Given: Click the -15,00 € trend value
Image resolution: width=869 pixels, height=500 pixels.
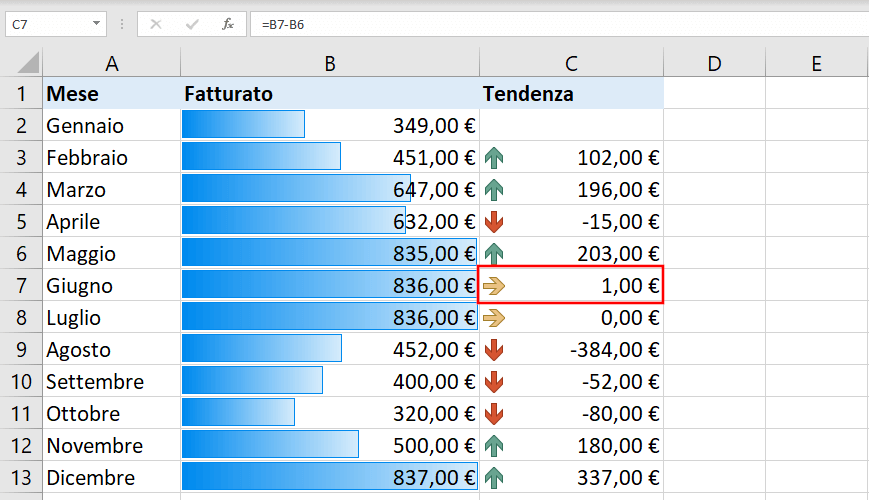Looking at the screenshot, I should pos(620,222).
